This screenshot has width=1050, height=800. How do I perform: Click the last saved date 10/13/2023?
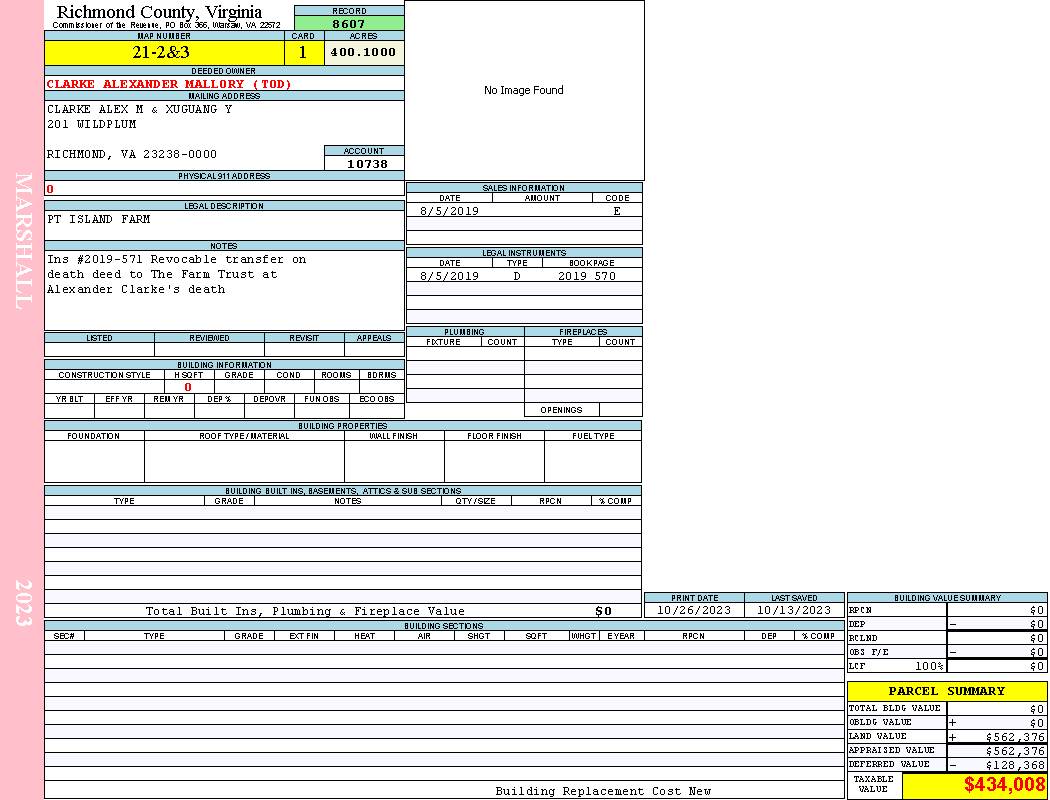(x=794, y=610)
